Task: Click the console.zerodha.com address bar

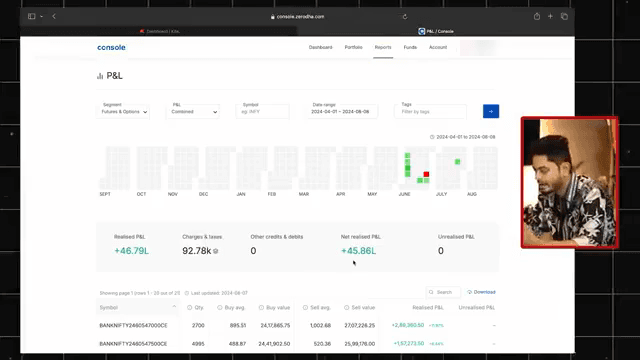Action: 297,17
